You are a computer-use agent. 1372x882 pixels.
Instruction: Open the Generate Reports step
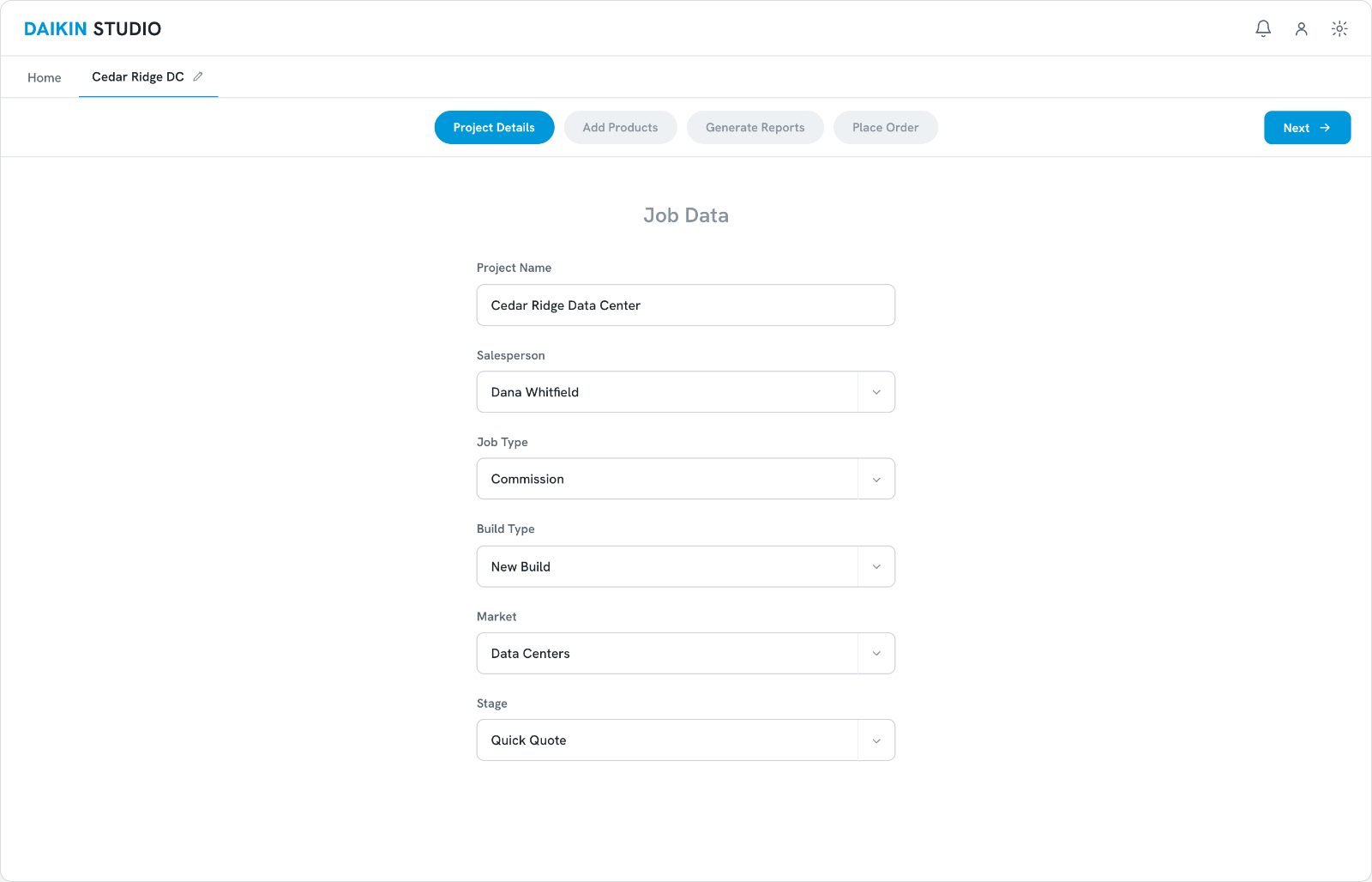[755, 127]
